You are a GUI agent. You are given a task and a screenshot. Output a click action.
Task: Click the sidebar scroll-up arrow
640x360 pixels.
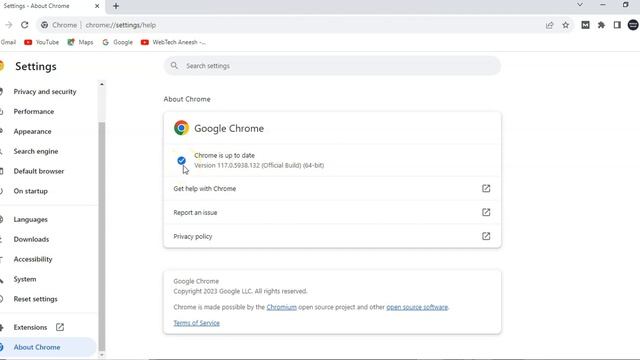pyautogui.click(x=102, y=84)
